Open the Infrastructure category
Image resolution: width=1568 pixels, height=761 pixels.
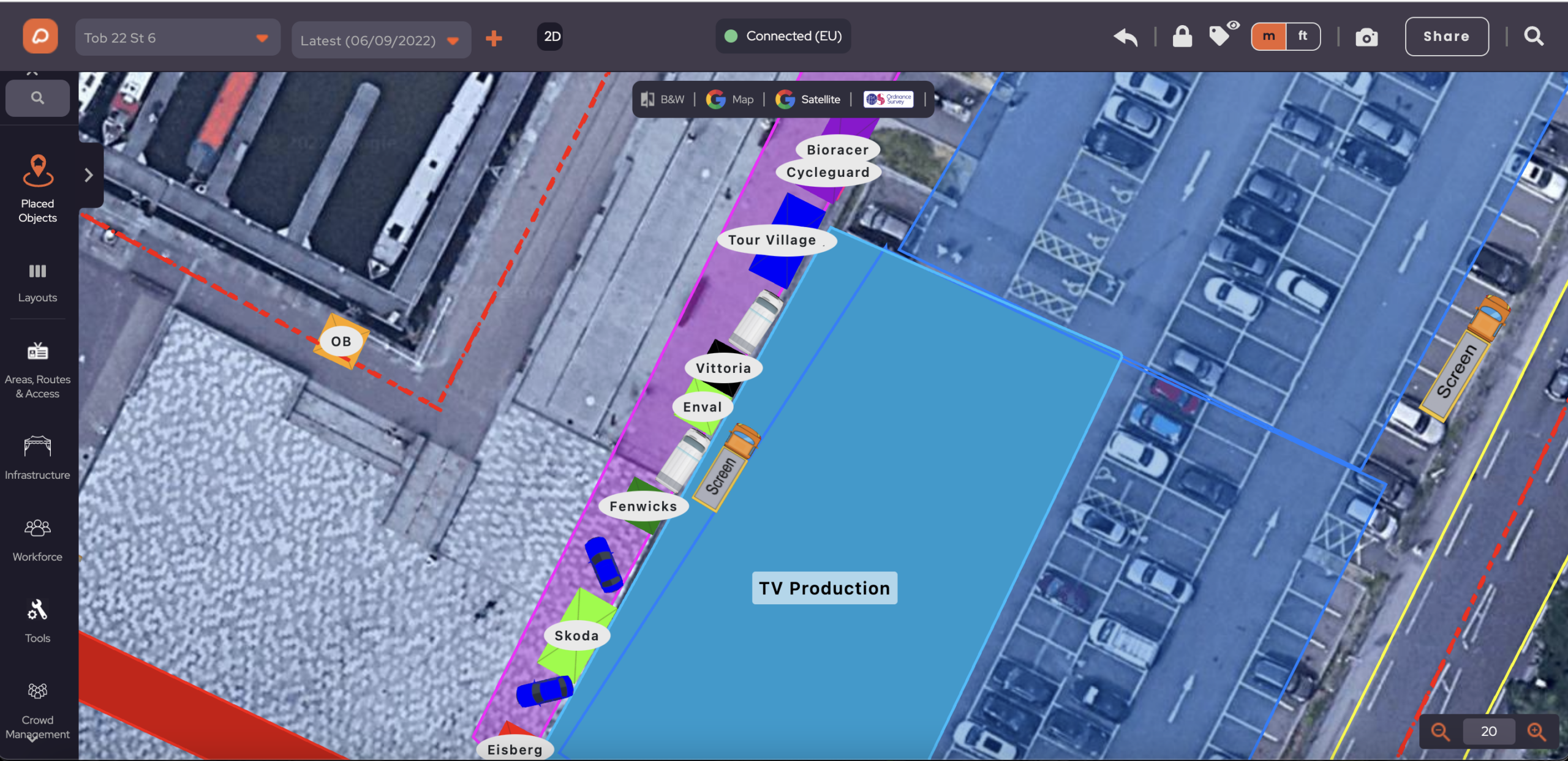[x=37, y=457]
